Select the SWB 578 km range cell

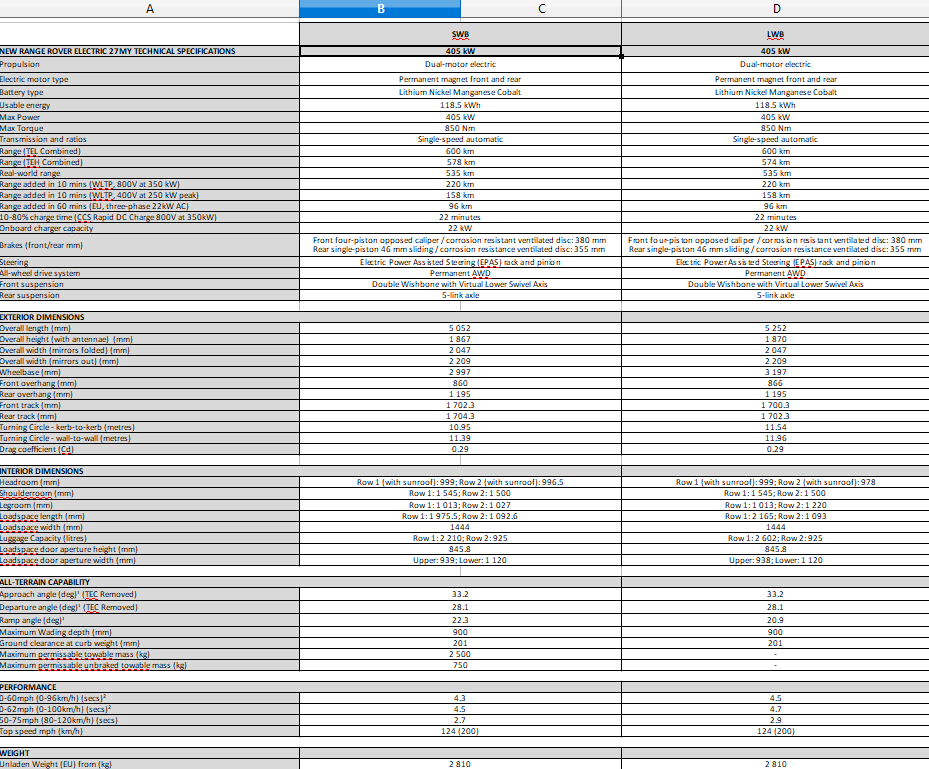tap(460, 162)
